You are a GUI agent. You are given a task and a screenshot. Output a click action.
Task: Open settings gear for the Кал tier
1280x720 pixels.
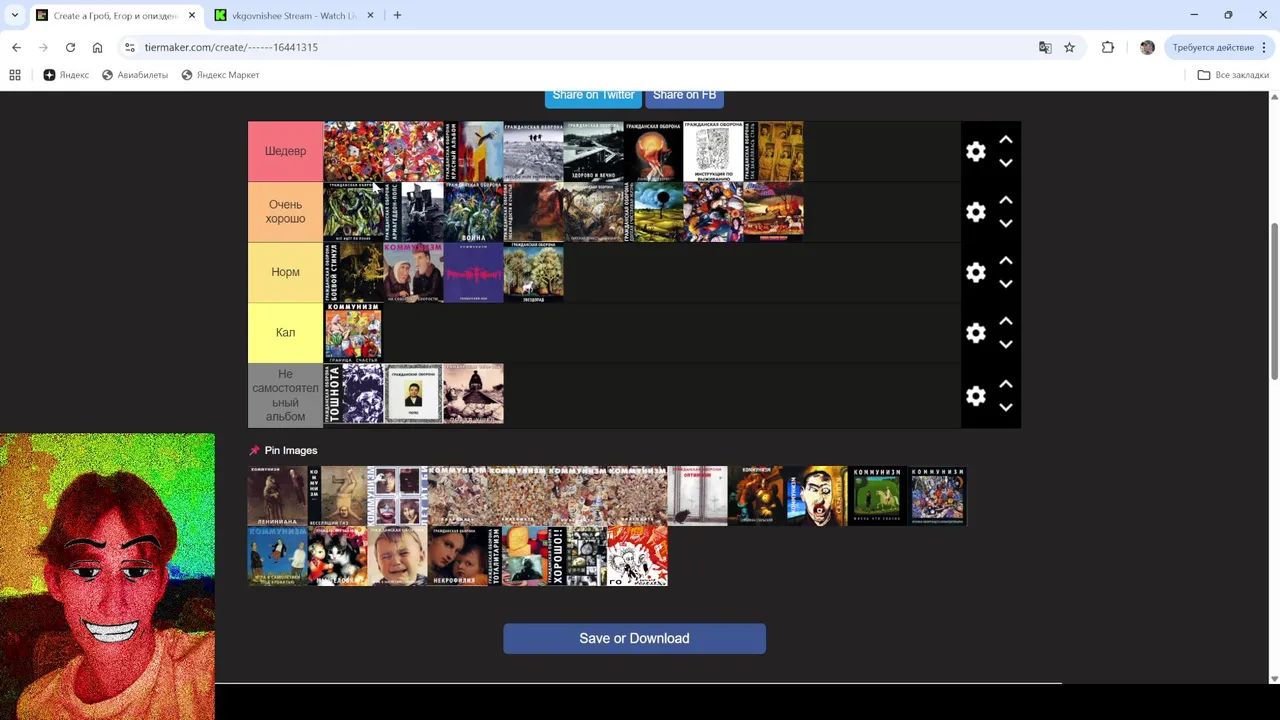click(x=976, y=333)
